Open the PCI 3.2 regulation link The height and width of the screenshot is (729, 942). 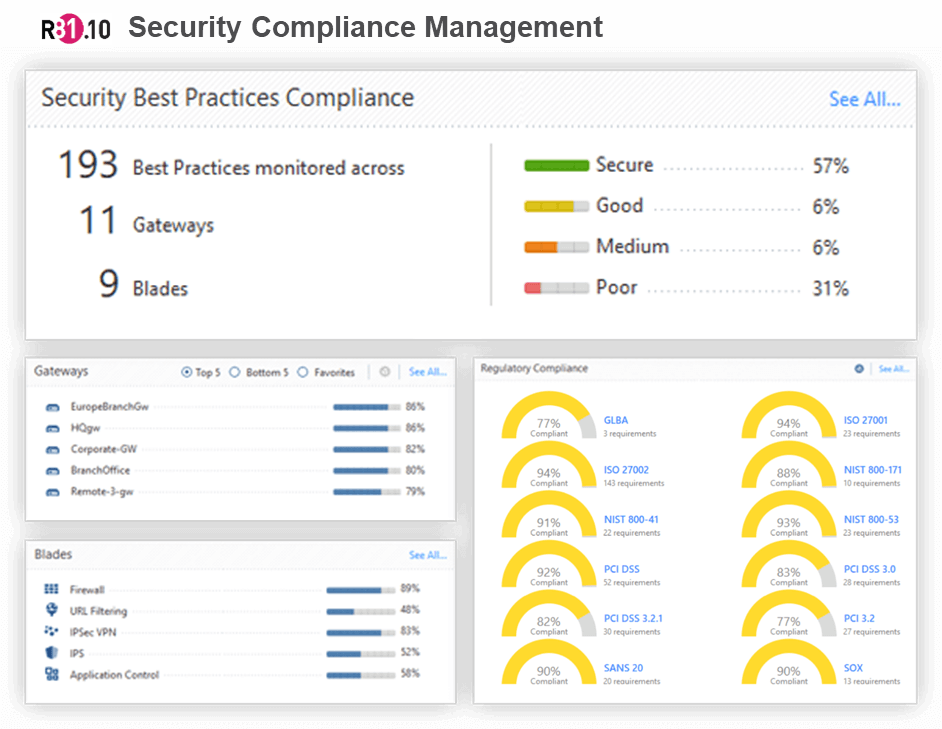pos(859,618)
